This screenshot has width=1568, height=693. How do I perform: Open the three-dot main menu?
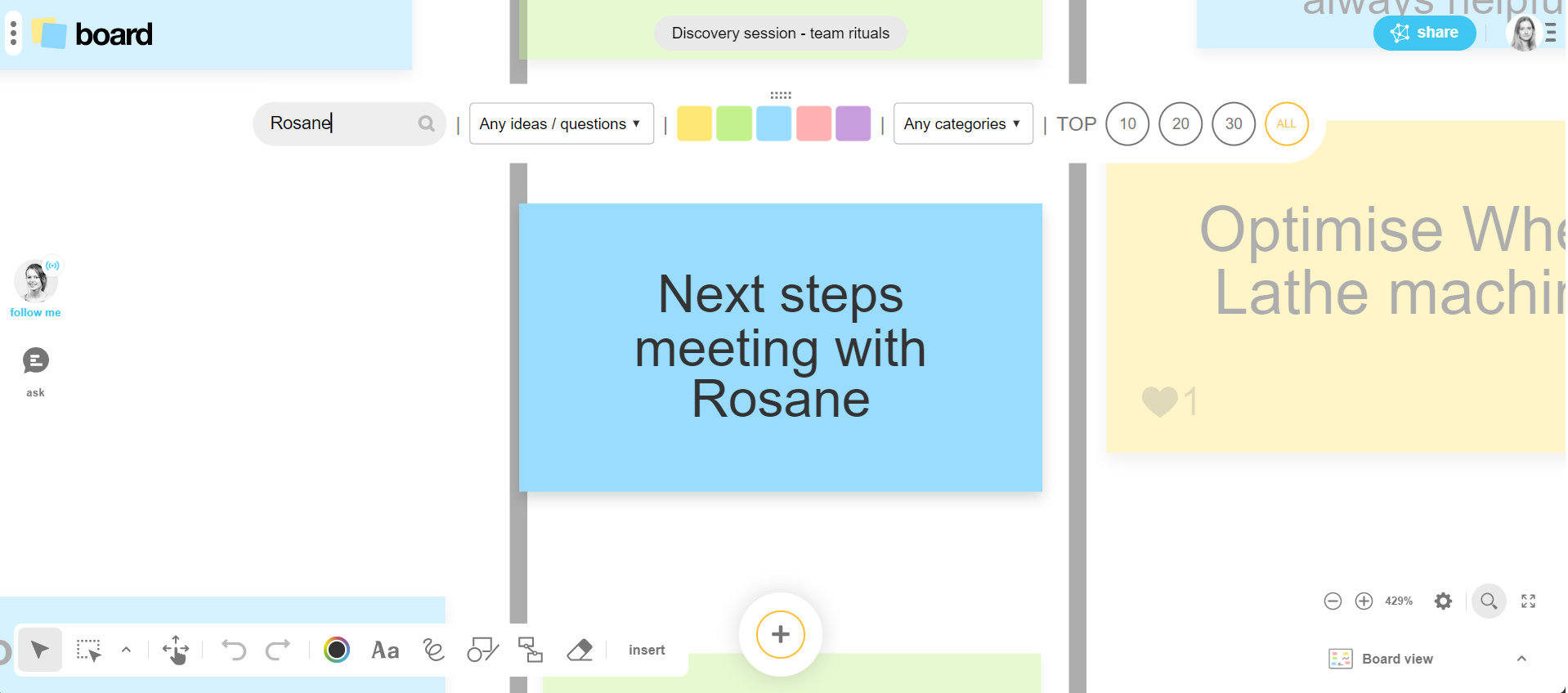click(x=13, y=34)
